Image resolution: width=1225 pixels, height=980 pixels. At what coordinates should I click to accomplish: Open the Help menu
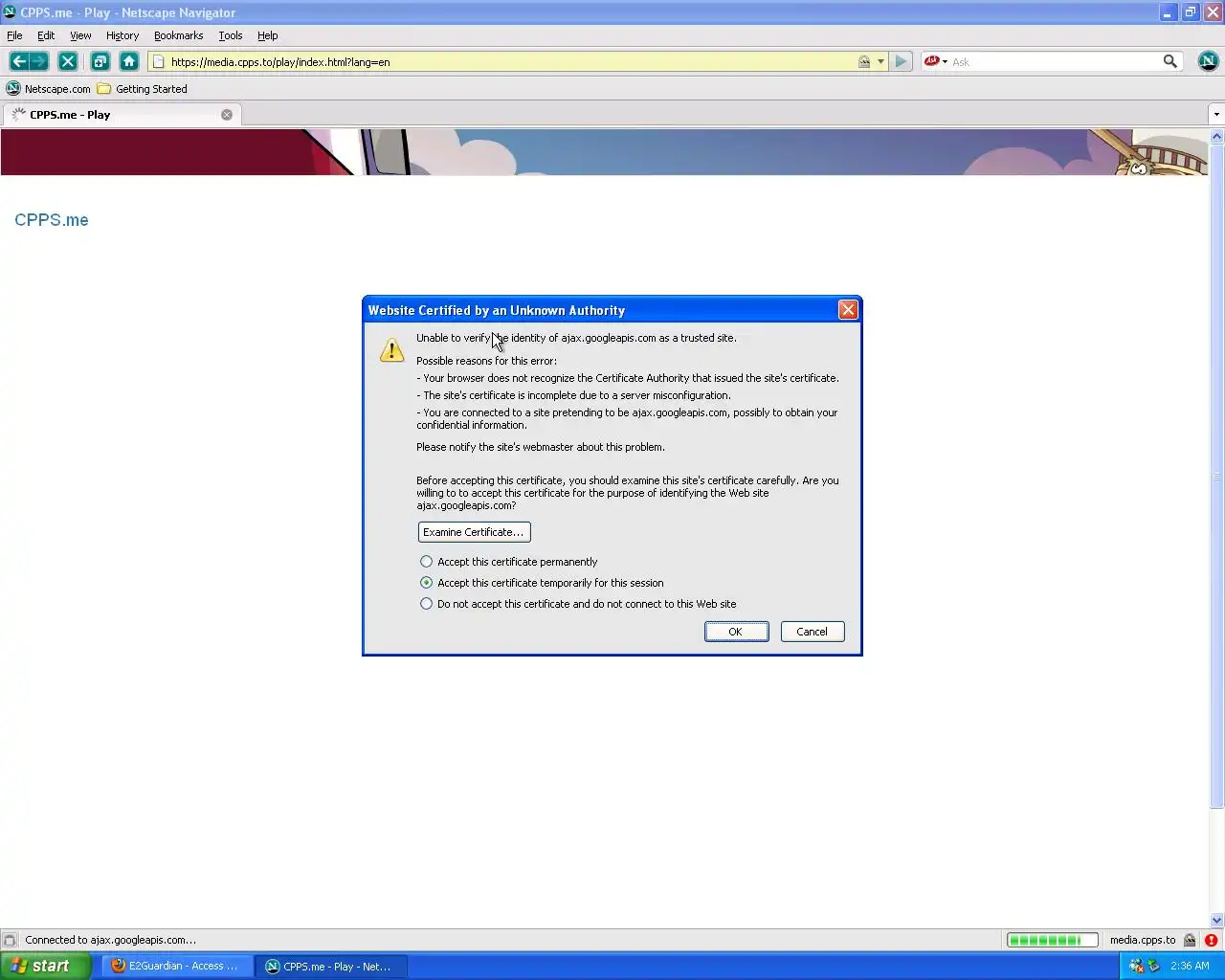tap(268, 35)
